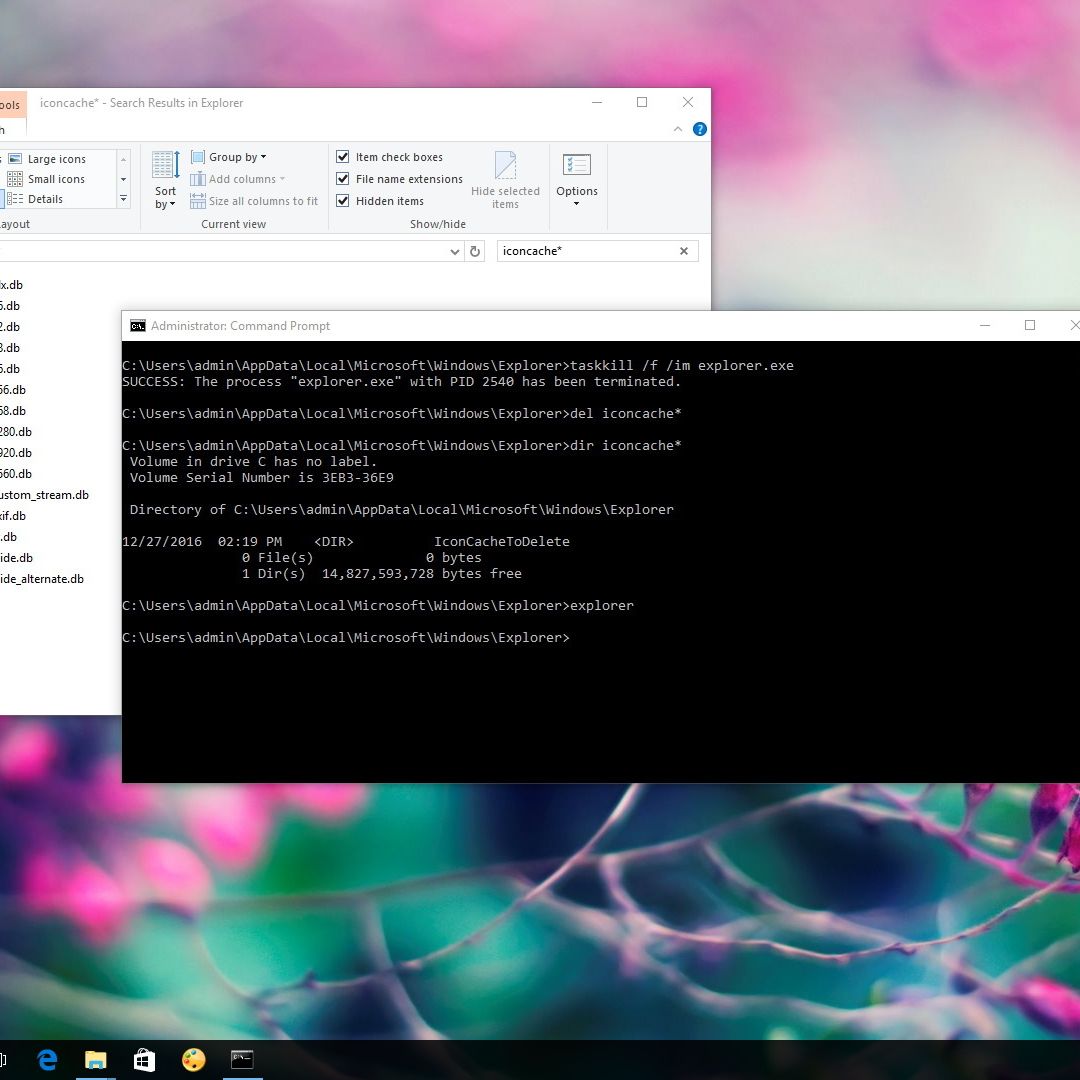Refresh the address bar location
1080x1080 pixels.
(476, 252)
